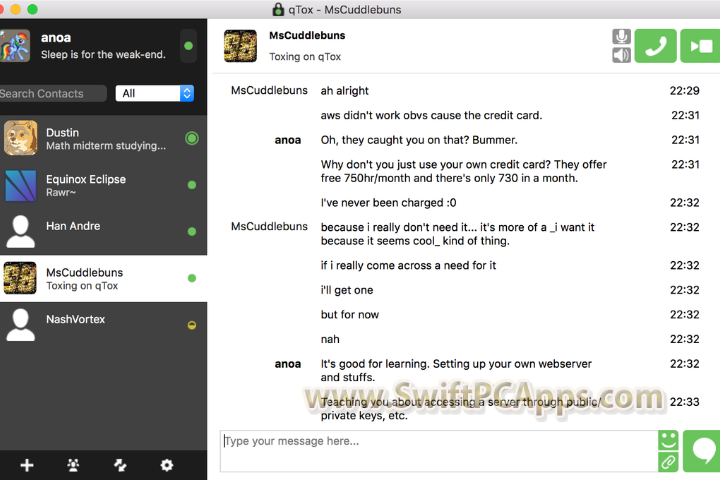Click the 'ah alright' message

344,90
